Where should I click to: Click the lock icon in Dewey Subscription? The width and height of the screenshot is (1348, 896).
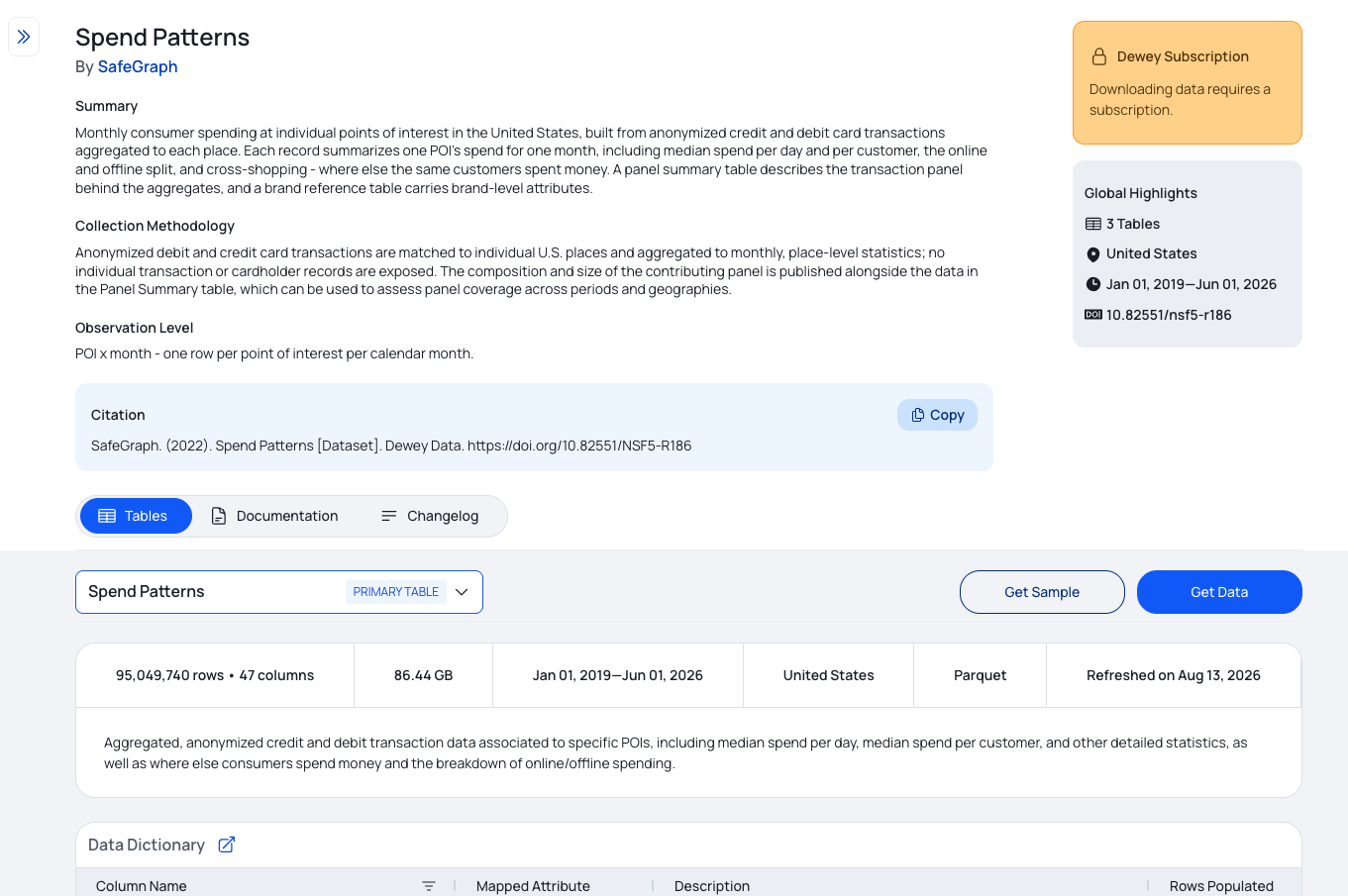click(x=1098, y=56)
